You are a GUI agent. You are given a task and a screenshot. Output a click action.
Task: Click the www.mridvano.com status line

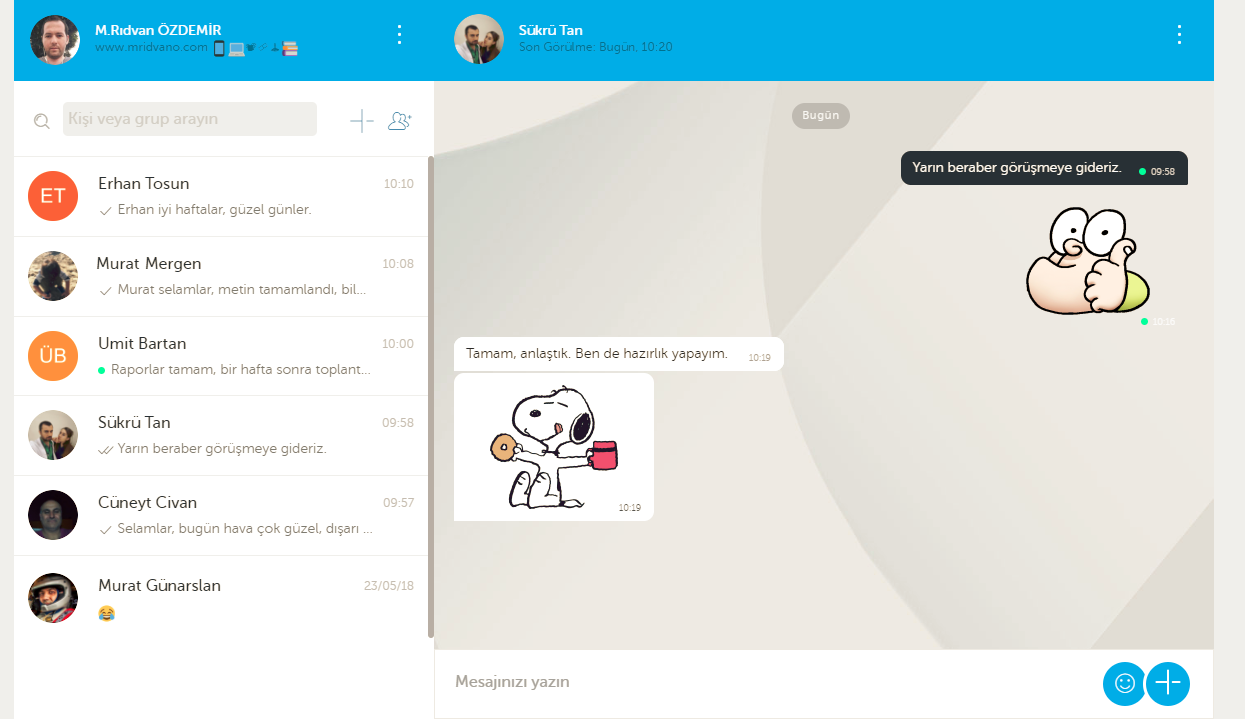196,47
